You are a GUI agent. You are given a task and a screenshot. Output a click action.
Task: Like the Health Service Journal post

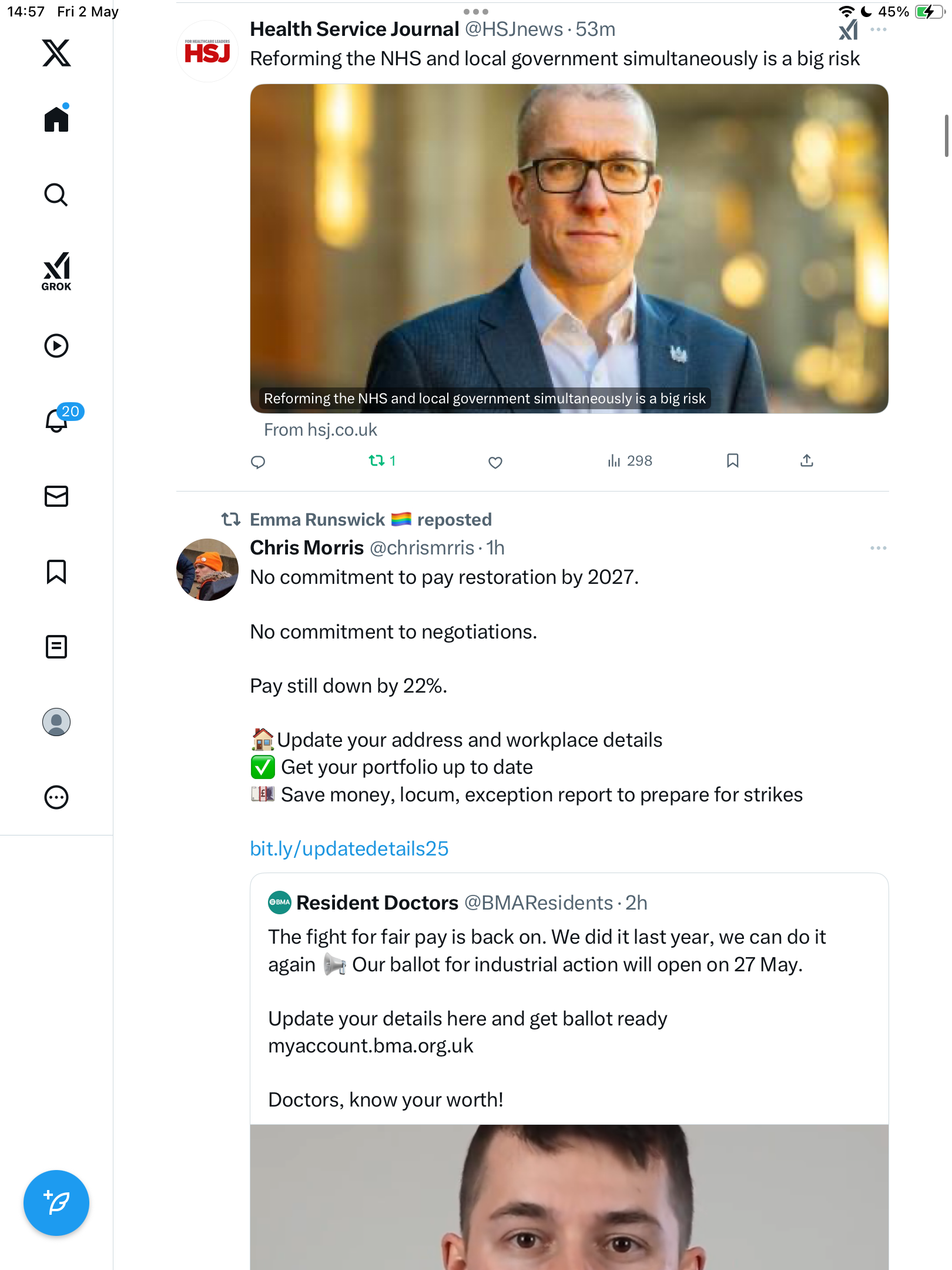pos(495,462)
